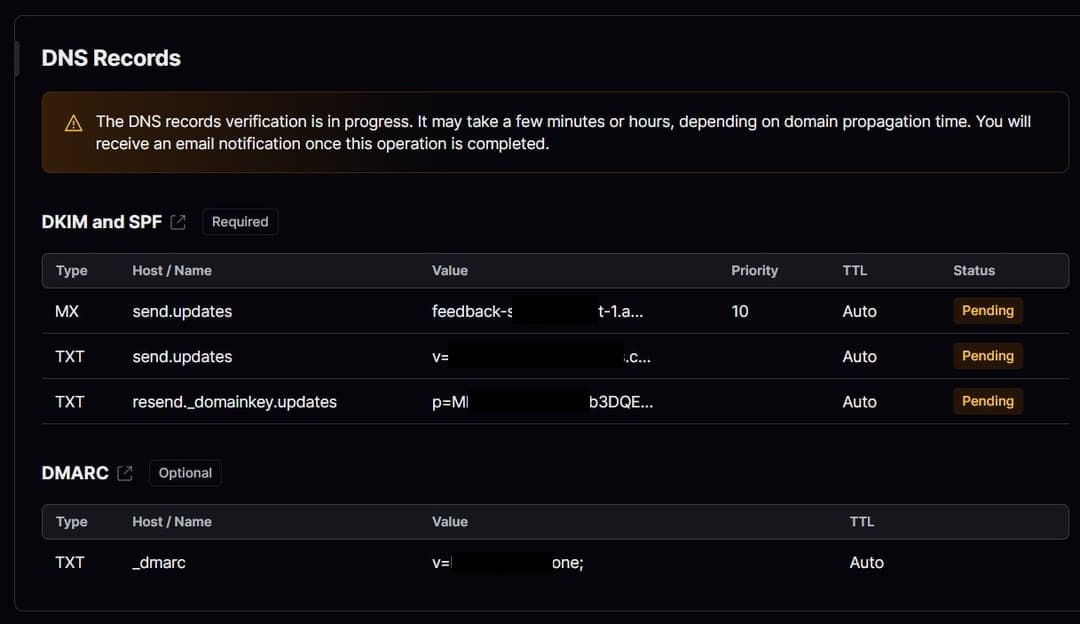
Task: Copy the DKIM value starting with p=
Action: pos(542,402)
